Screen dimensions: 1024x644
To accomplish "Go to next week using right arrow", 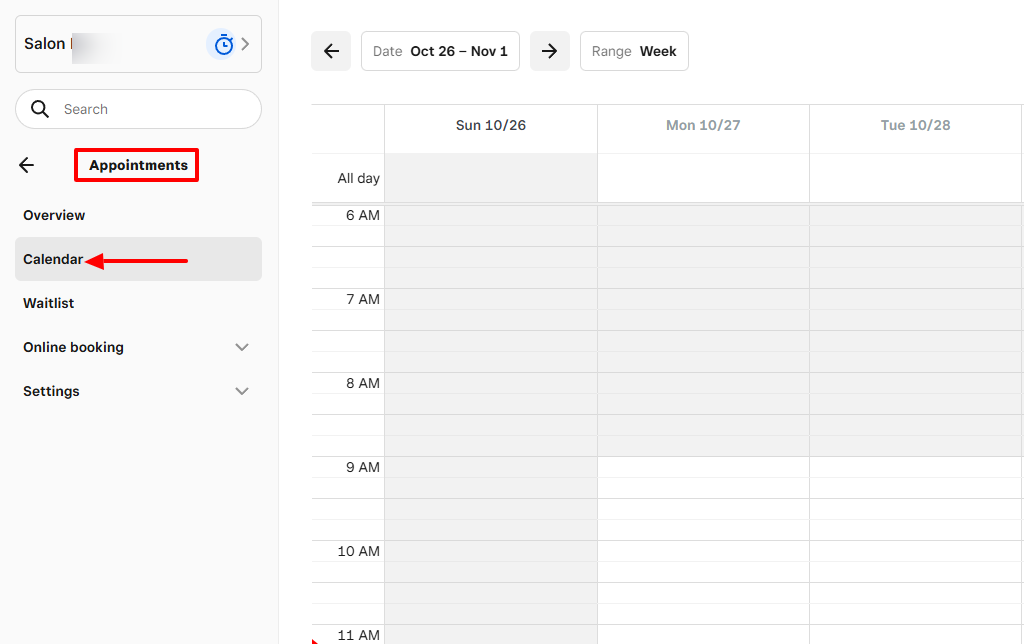I will 549,51.
